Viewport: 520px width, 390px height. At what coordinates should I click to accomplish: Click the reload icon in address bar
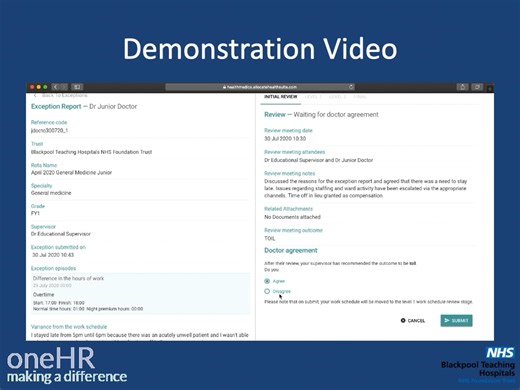[351, 87]
